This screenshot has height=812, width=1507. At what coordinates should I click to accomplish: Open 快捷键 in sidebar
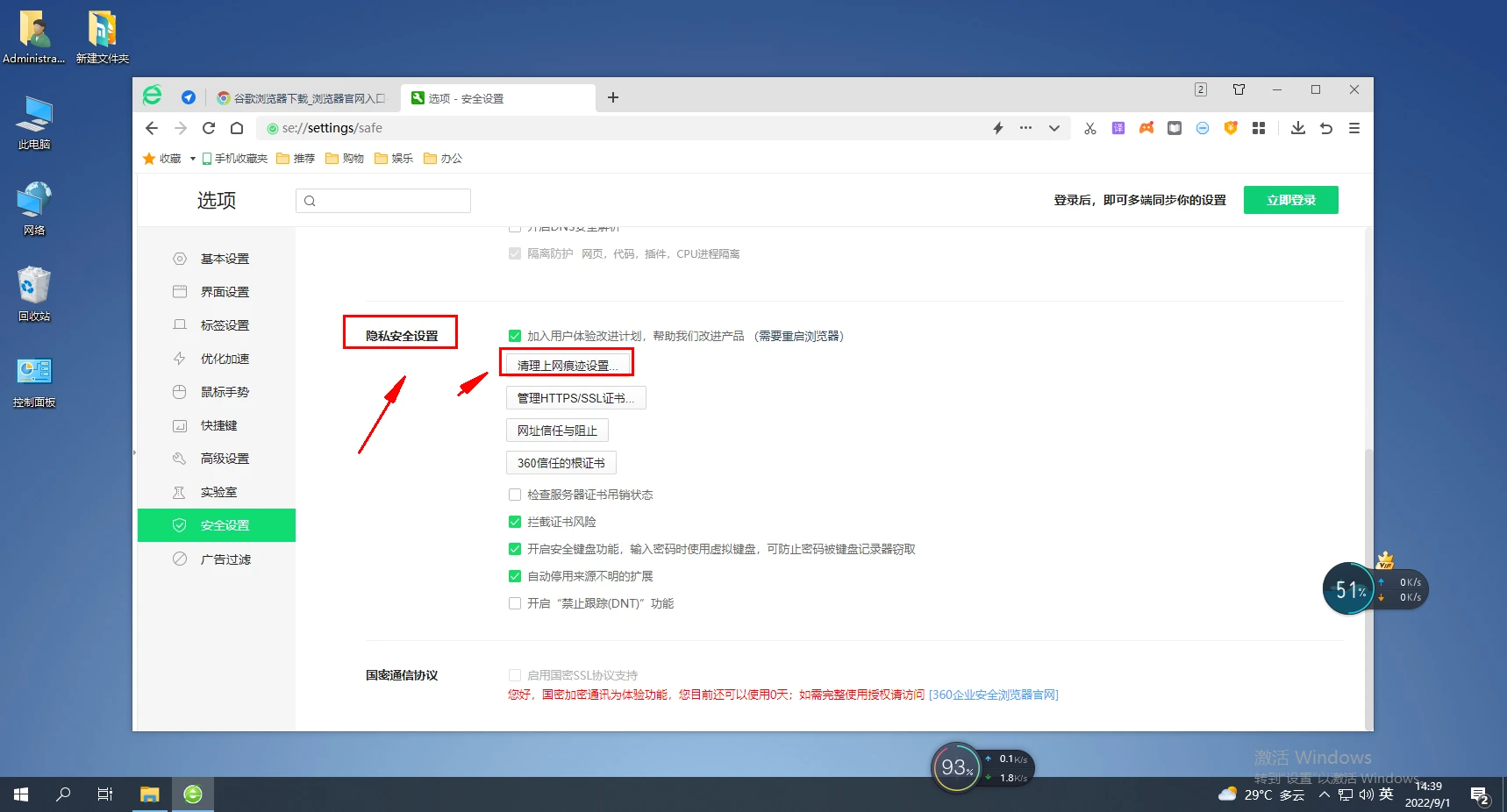point(217,425)
